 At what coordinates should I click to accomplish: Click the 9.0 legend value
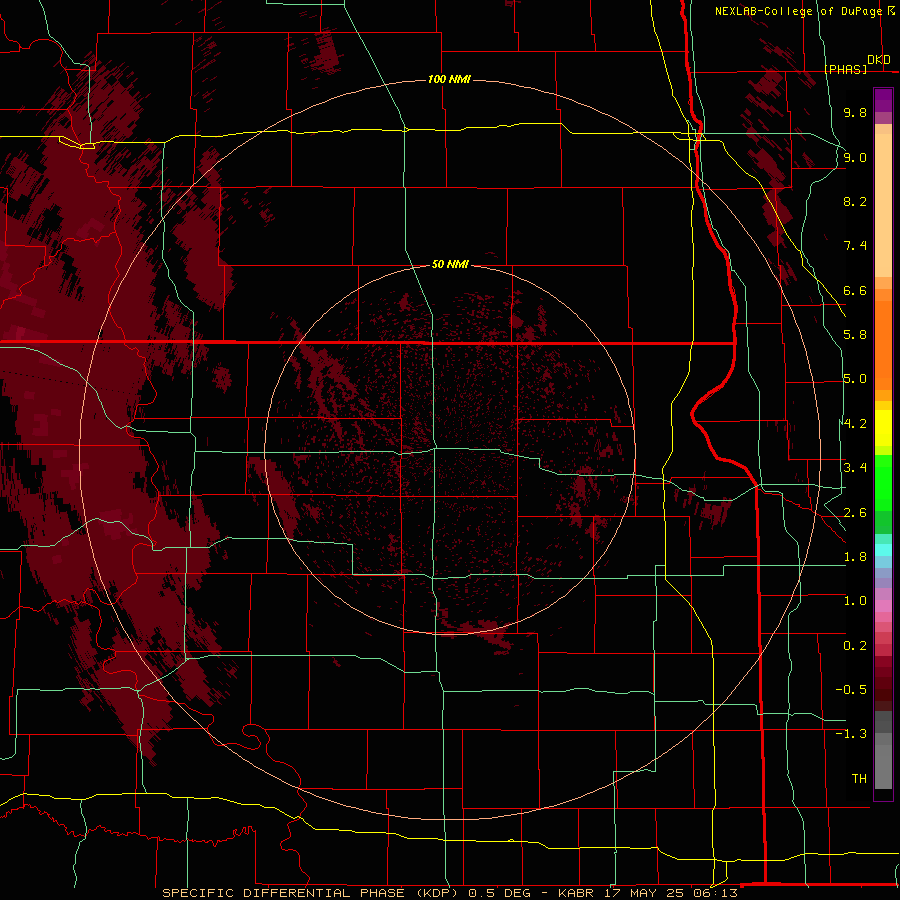coord(855,157)
